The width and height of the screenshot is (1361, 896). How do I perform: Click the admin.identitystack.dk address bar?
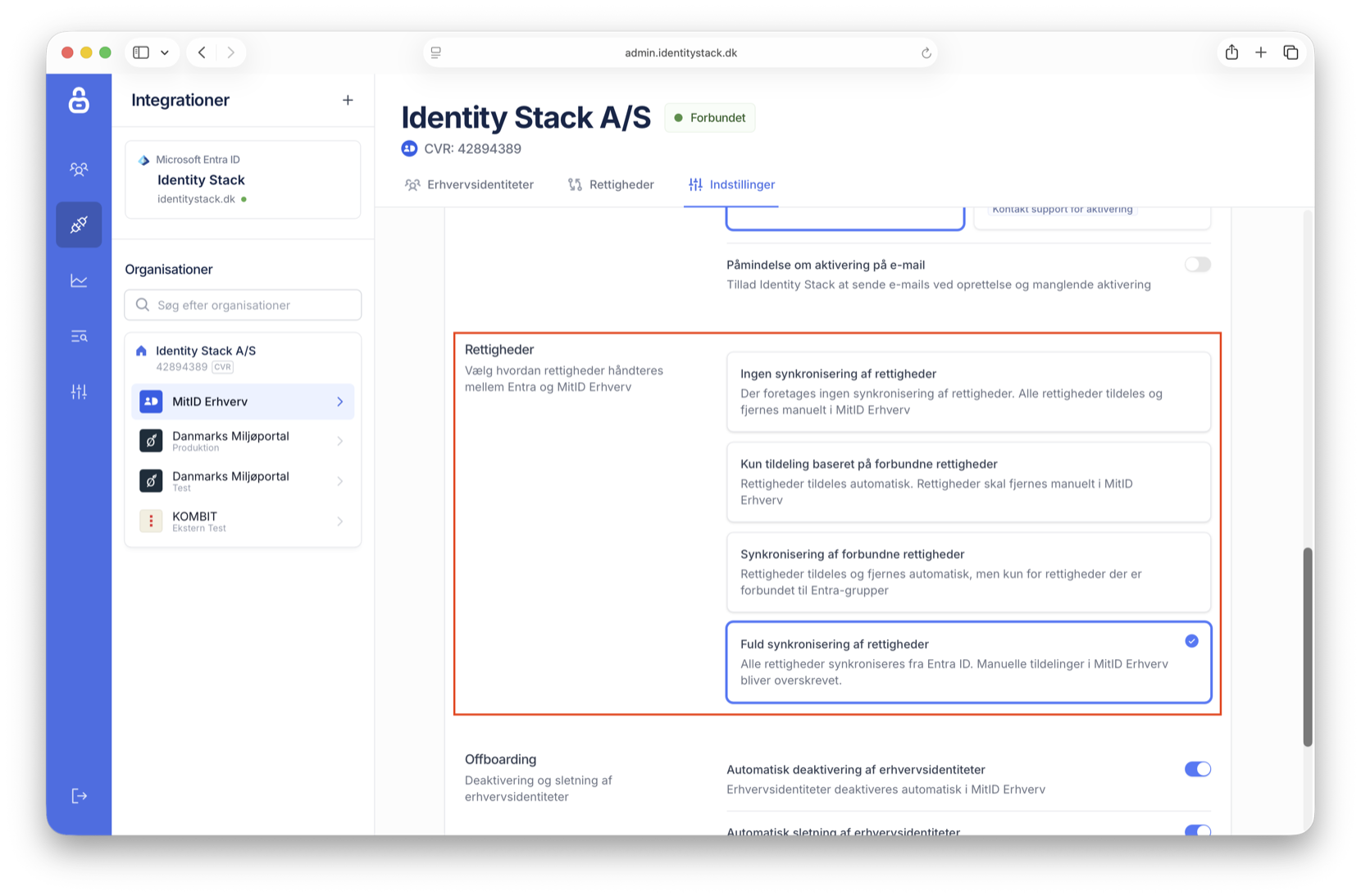coord(680,52)
